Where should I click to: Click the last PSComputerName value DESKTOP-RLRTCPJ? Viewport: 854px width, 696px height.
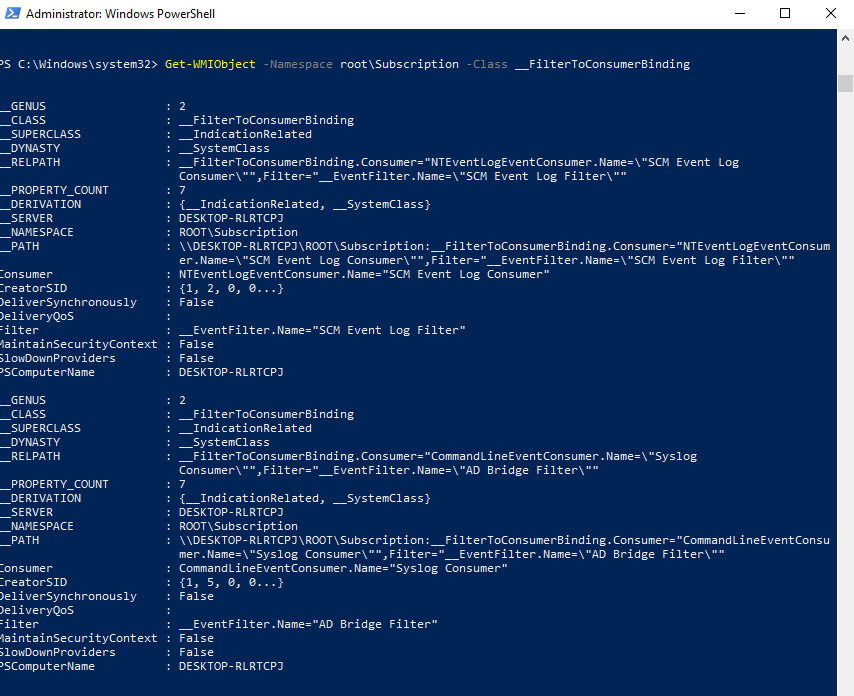[x=231, y=667]
